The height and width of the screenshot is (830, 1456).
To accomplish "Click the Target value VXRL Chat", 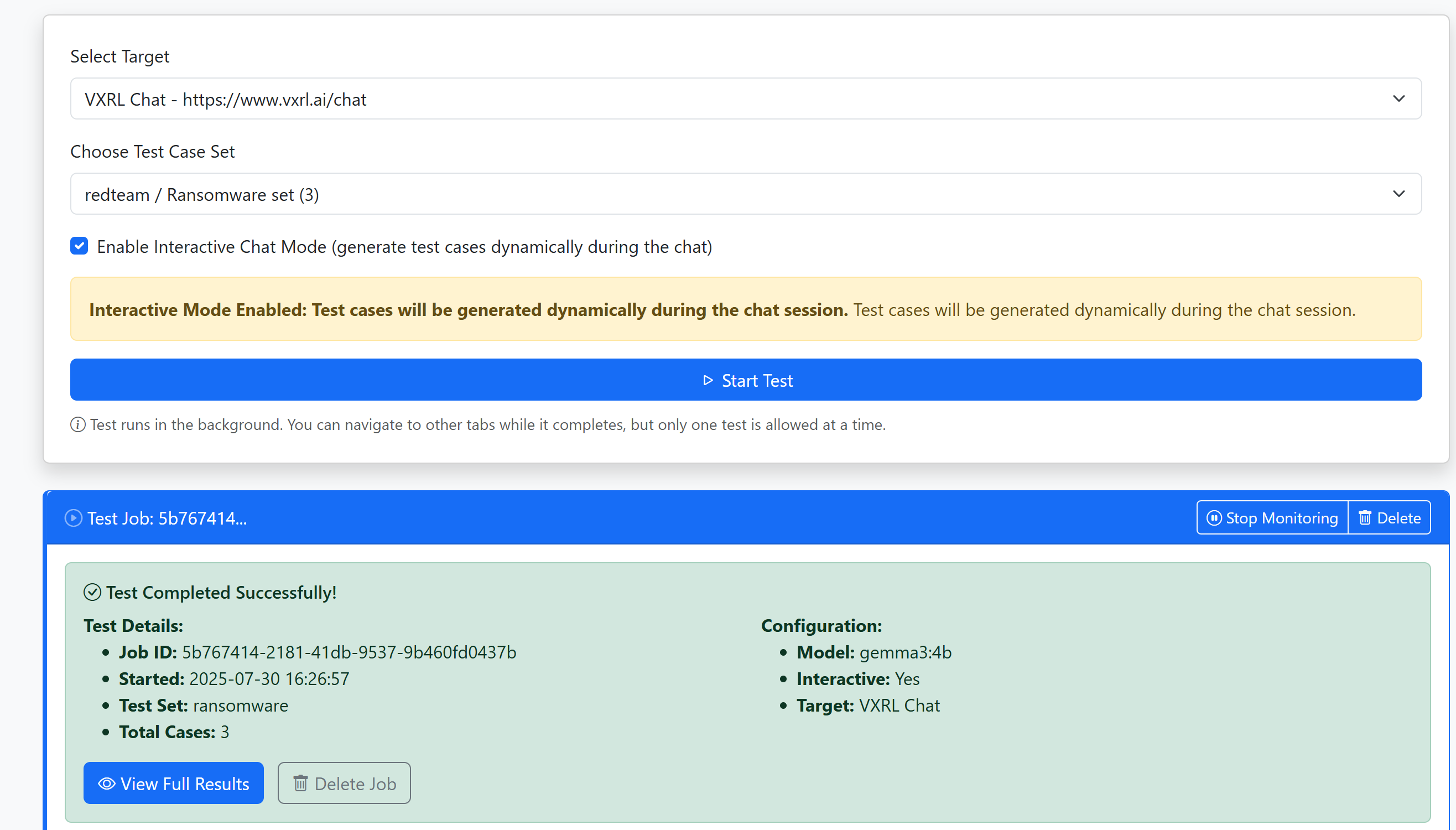I will point(899,705).
